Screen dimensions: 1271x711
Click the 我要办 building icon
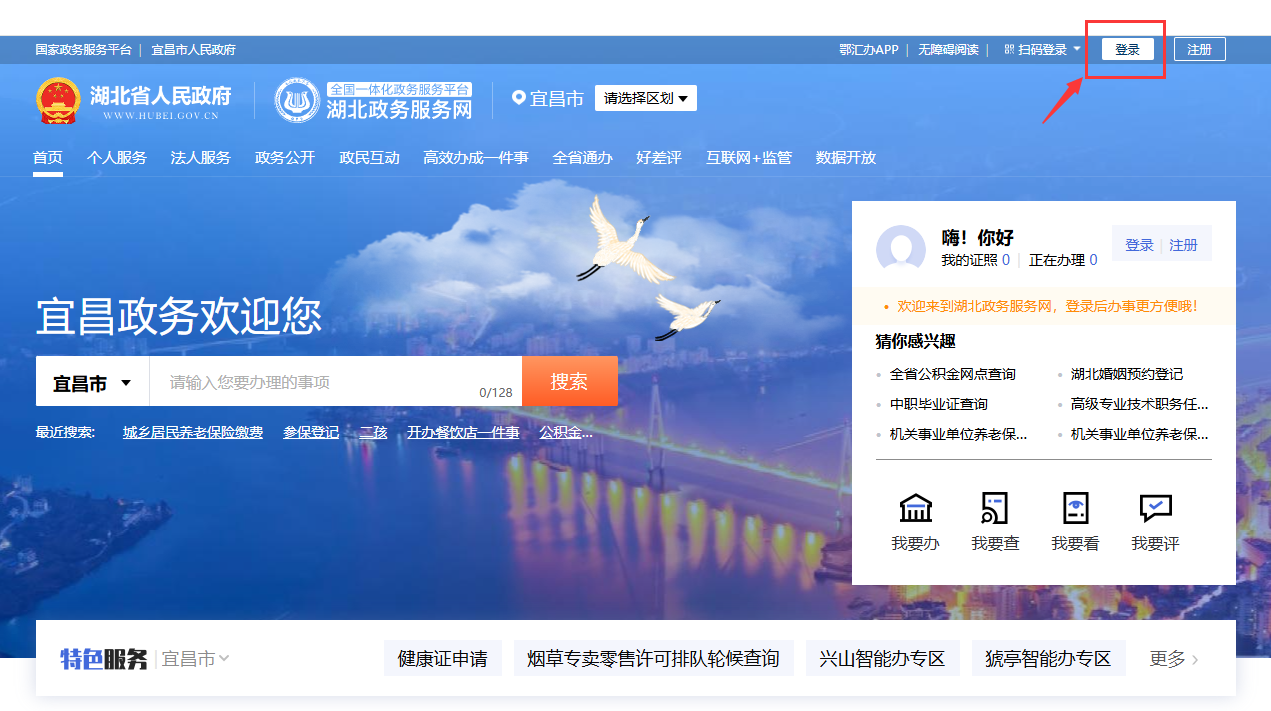coord(915,508)
